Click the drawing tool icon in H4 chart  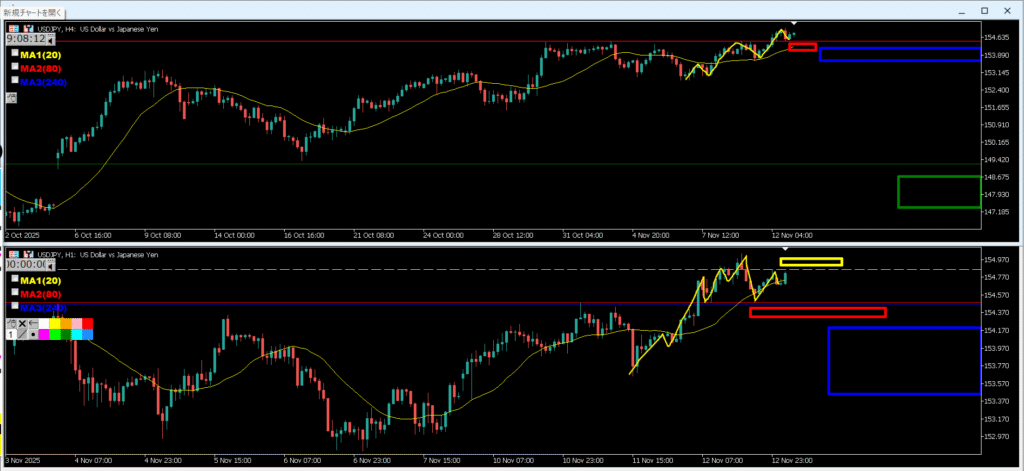(x=11, y=98)
